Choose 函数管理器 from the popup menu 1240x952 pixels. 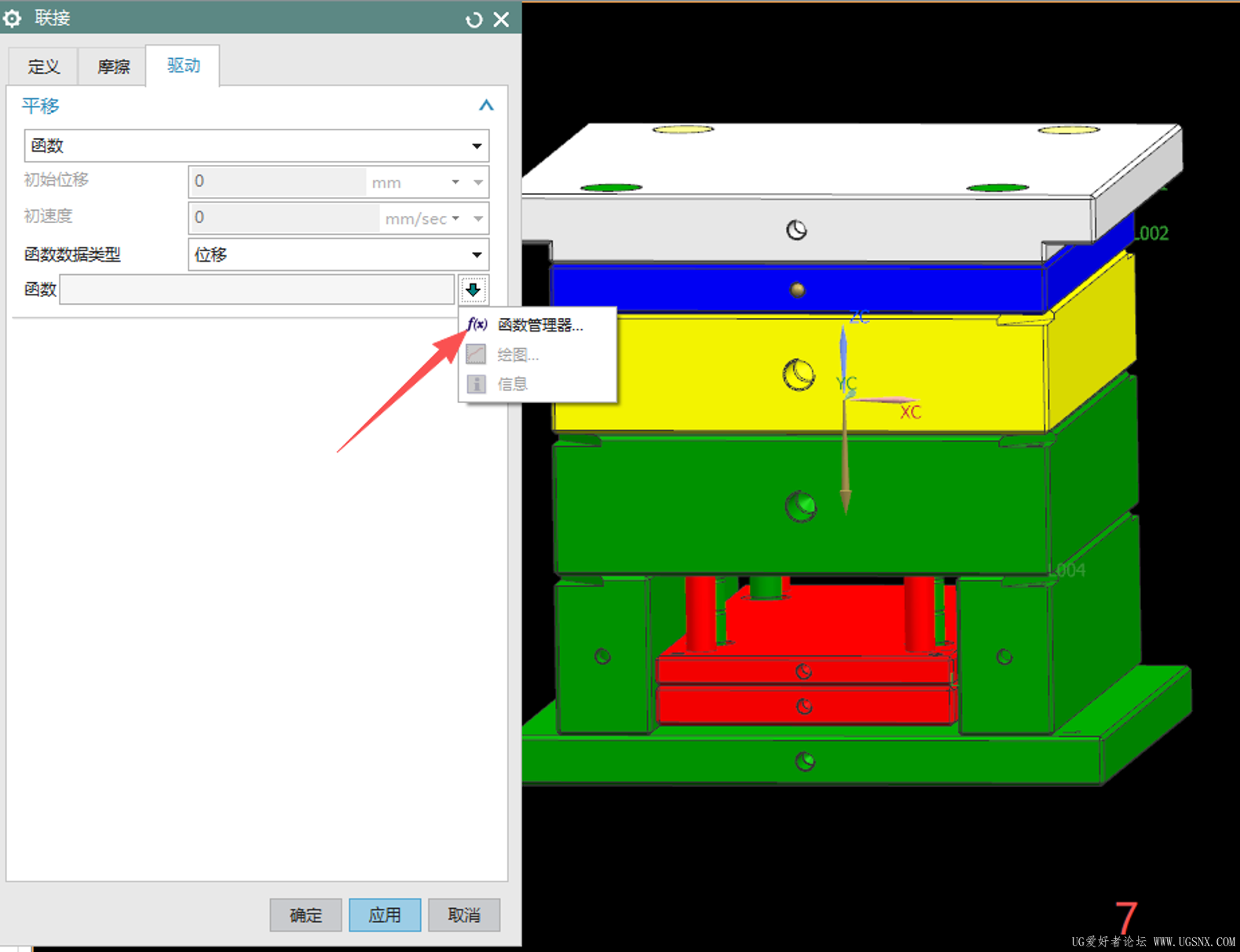pos(540,325)
